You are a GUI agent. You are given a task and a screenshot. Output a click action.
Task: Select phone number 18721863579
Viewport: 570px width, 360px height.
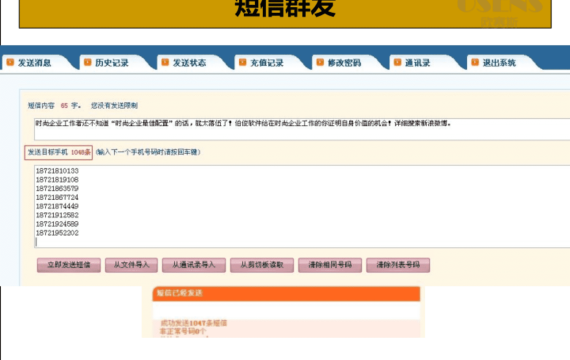(57, 188)
